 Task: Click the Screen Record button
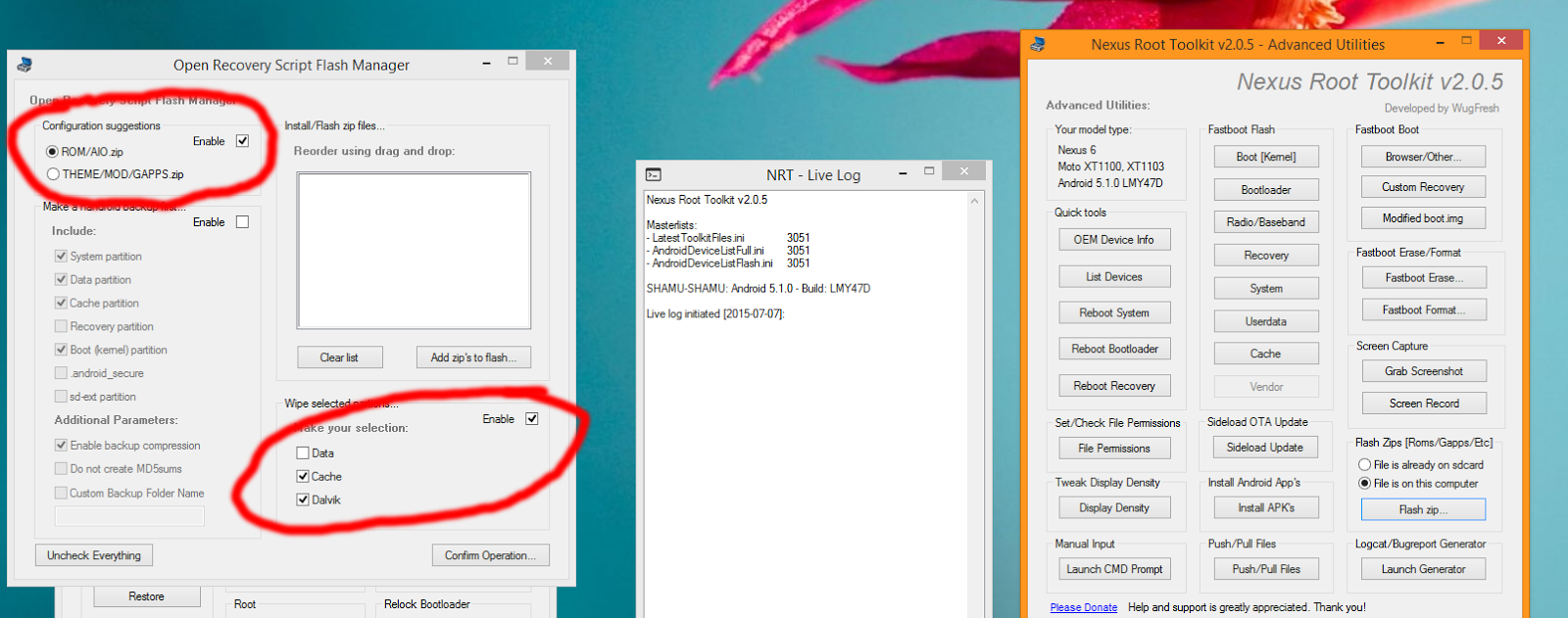click(1424, 404)
